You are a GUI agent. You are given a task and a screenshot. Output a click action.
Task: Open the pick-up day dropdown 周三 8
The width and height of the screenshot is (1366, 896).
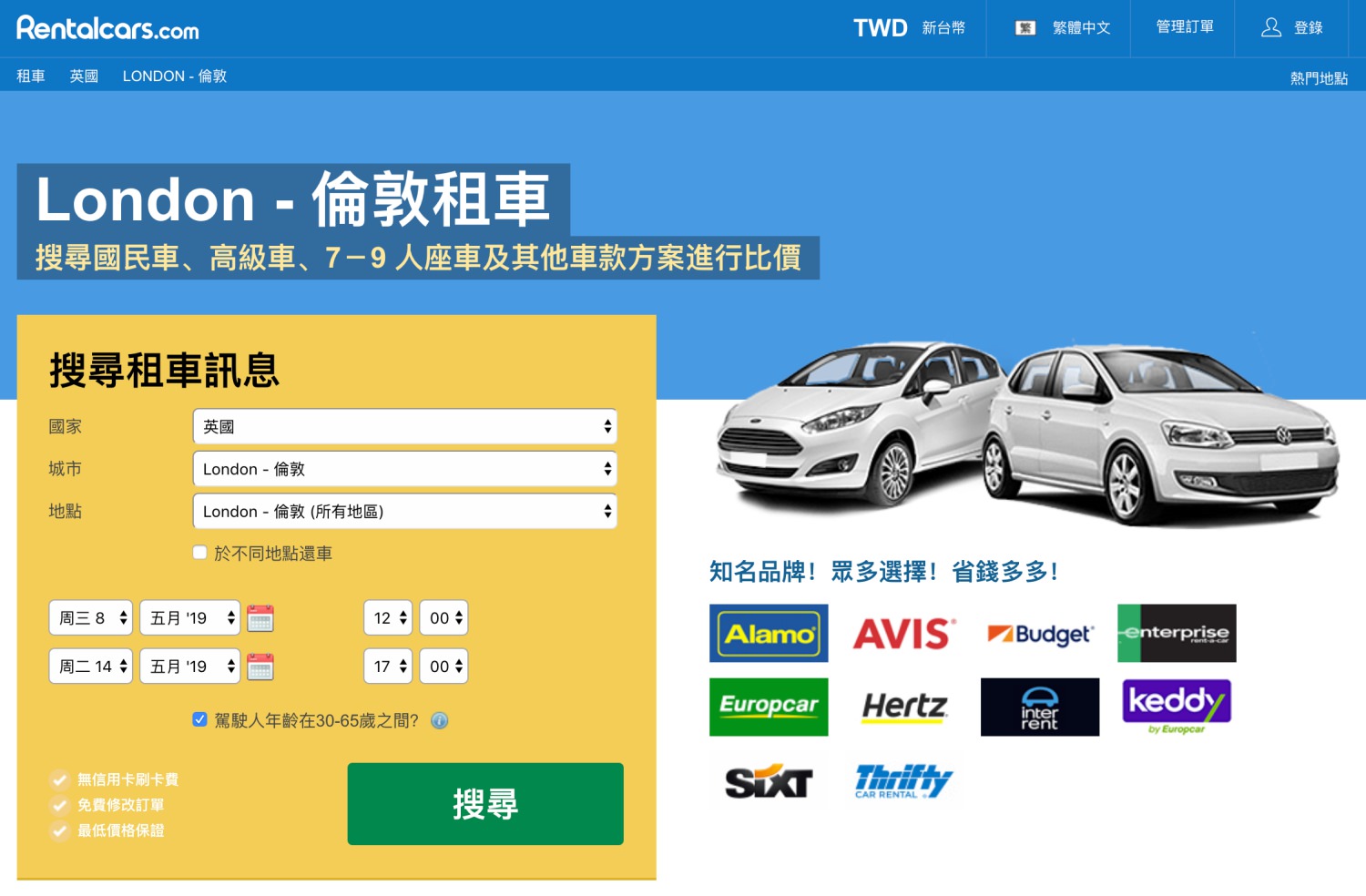tap(91, 617)
